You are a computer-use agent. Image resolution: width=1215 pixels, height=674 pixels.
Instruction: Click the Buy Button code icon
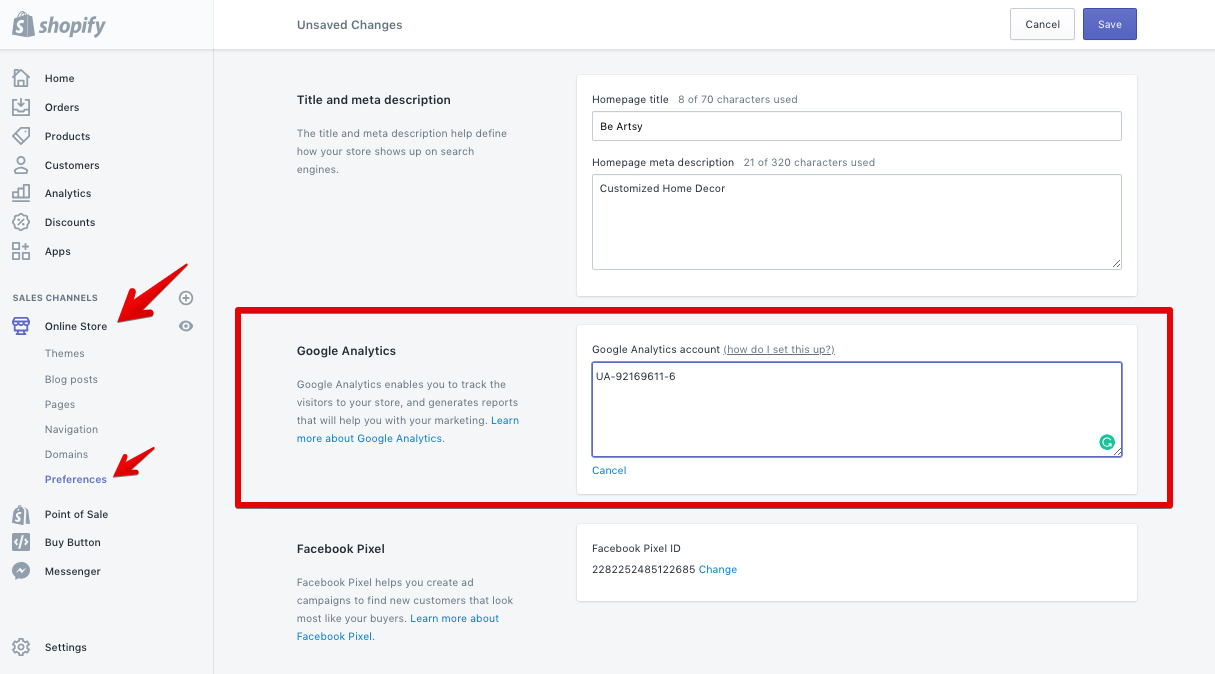point(21,542)
